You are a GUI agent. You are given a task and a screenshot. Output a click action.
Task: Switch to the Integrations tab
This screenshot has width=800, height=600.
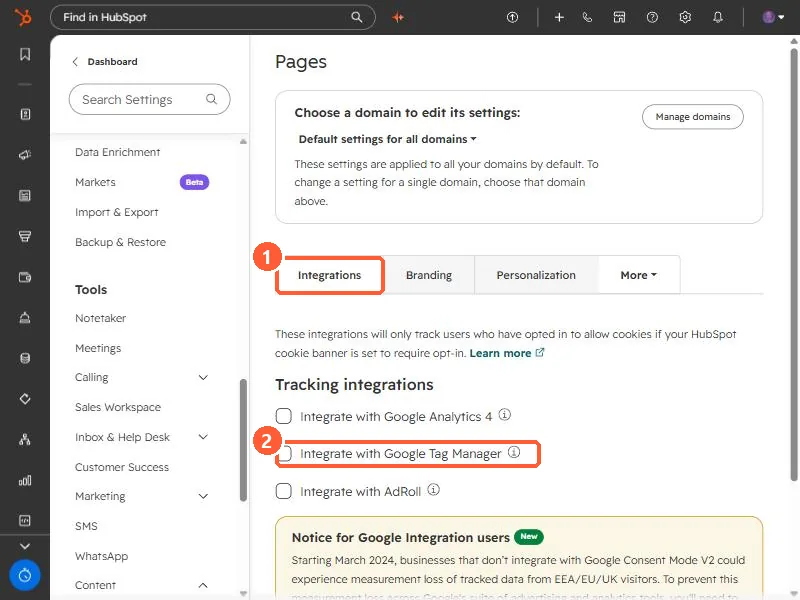coord(330,275)
